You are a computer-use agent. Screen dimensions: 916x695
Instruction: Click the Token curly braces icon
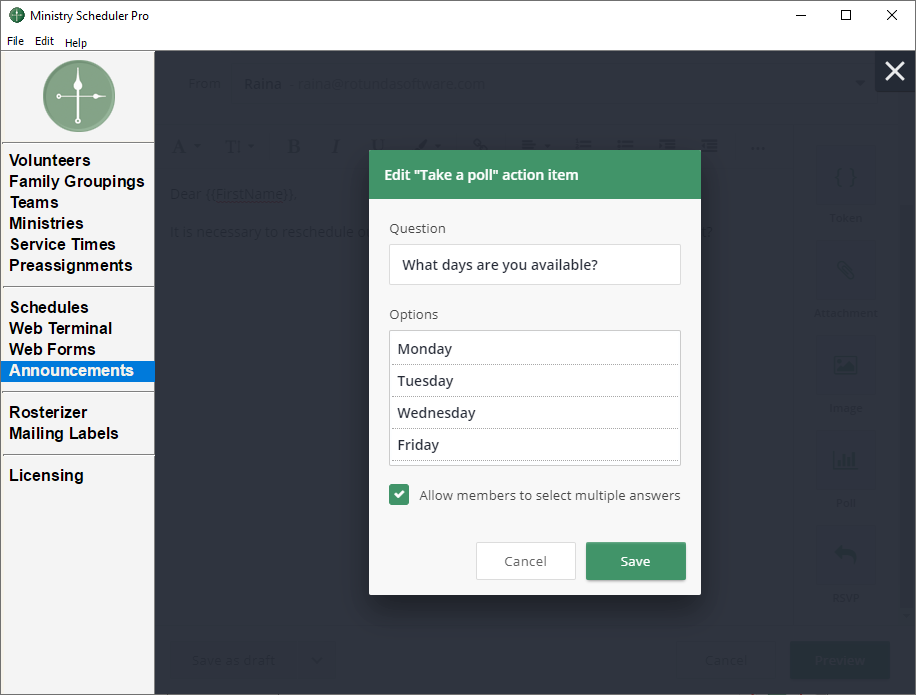845,178
